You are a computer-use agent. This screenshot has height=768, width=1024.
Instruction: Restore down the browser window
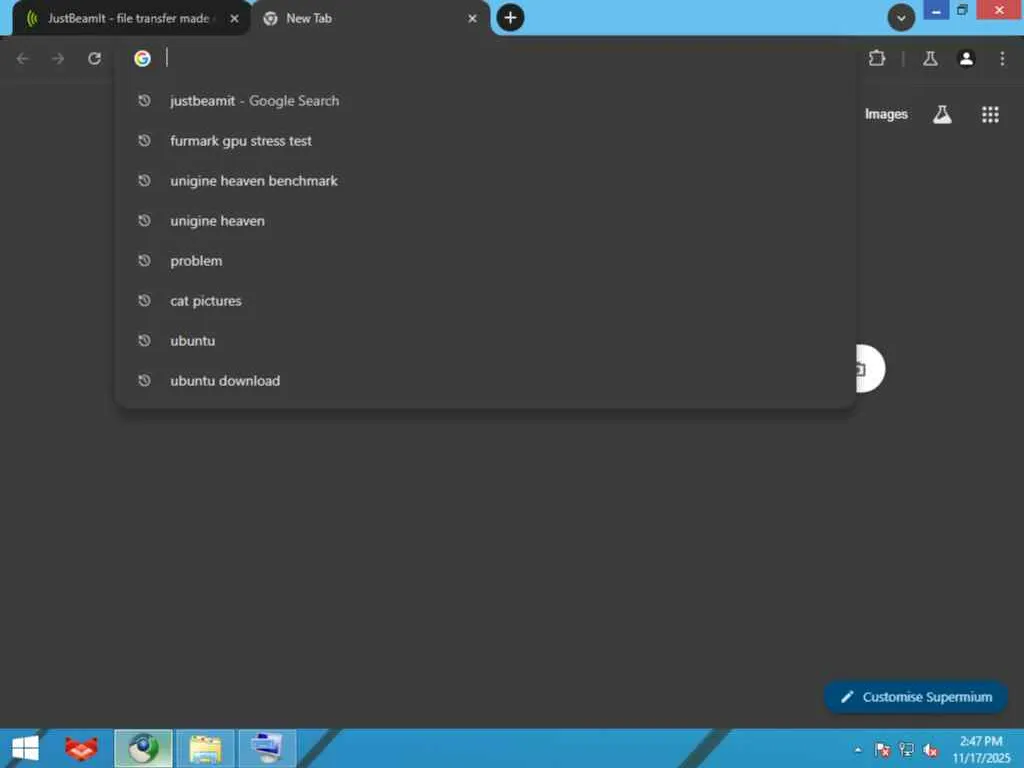click(962, 10)
